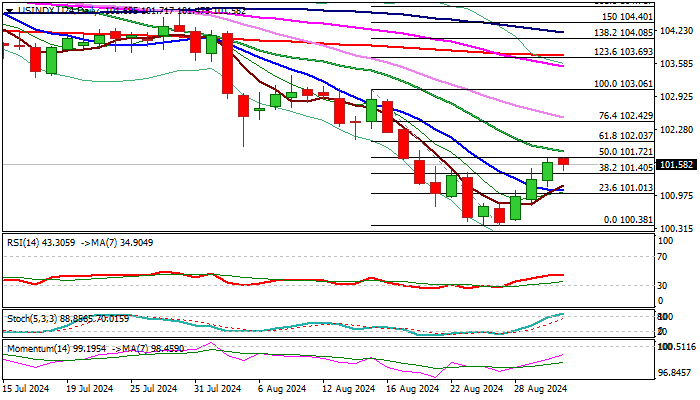
Task: Click the 25 Jul 2024 date label
Action: pos(154,389)
